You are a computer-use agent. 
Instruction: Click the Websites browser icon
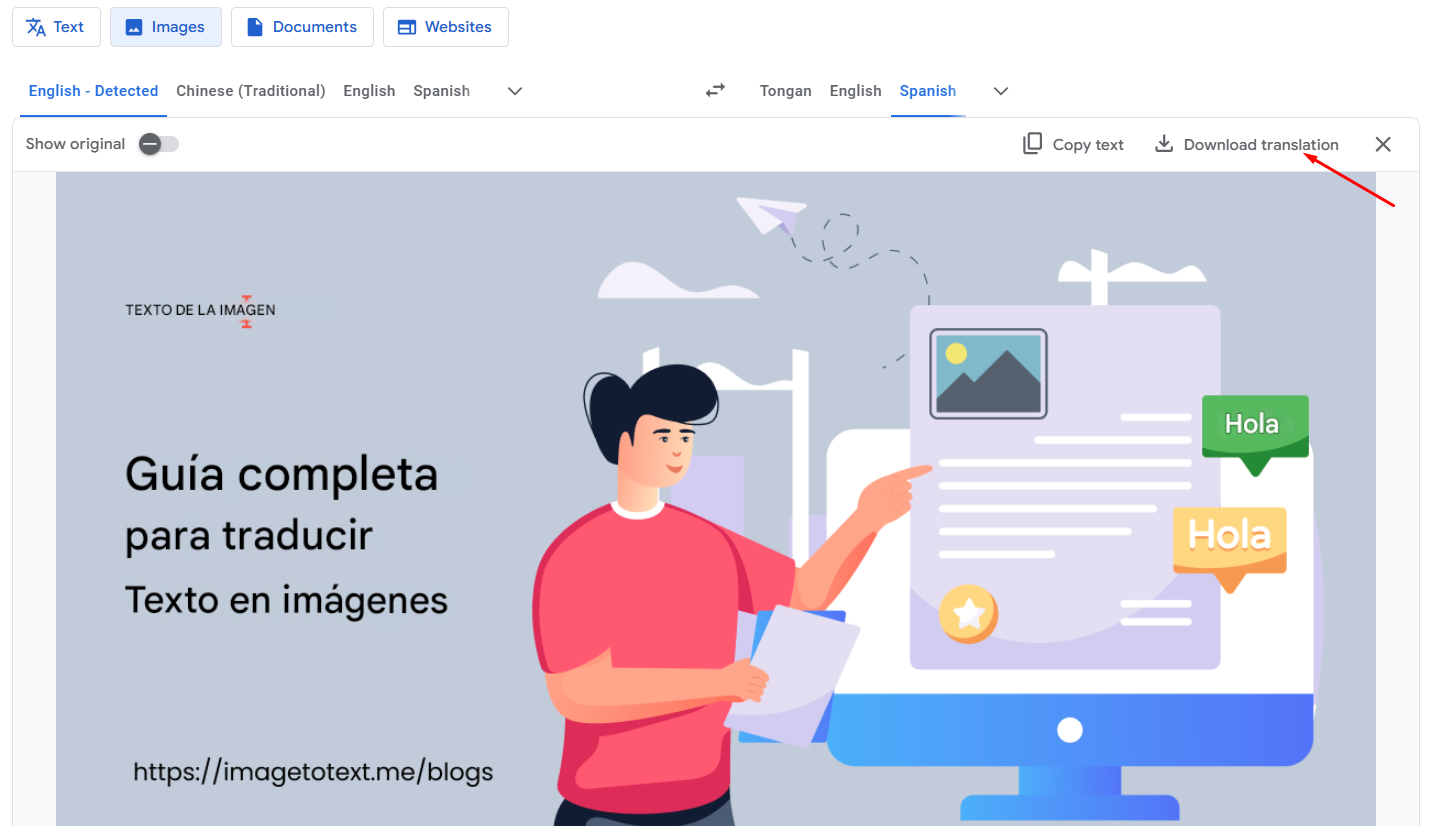[406, 27]
